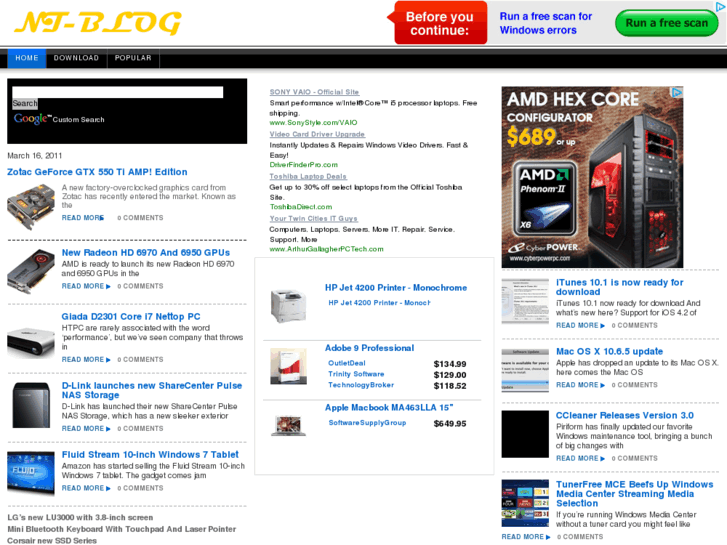The height and width of the screenshot is (545, 727).
Task: Read more on the Radeon HD 6970 article
Action: coord(86,286)
